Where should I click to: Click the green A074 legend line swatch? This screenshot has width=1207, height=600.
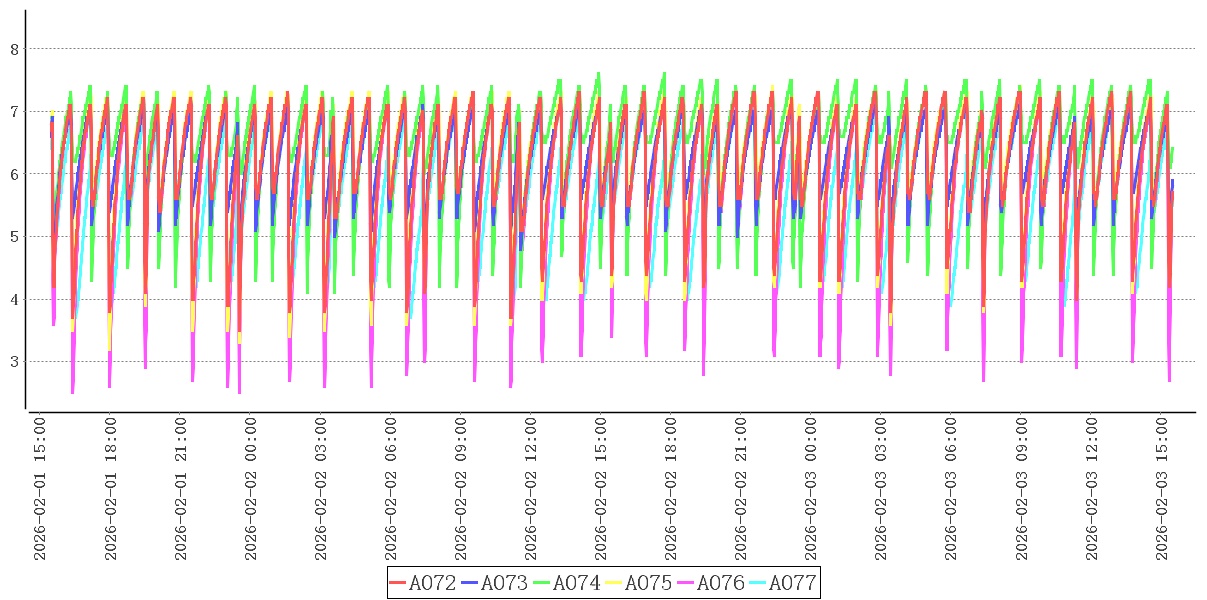tap(542, 583)
